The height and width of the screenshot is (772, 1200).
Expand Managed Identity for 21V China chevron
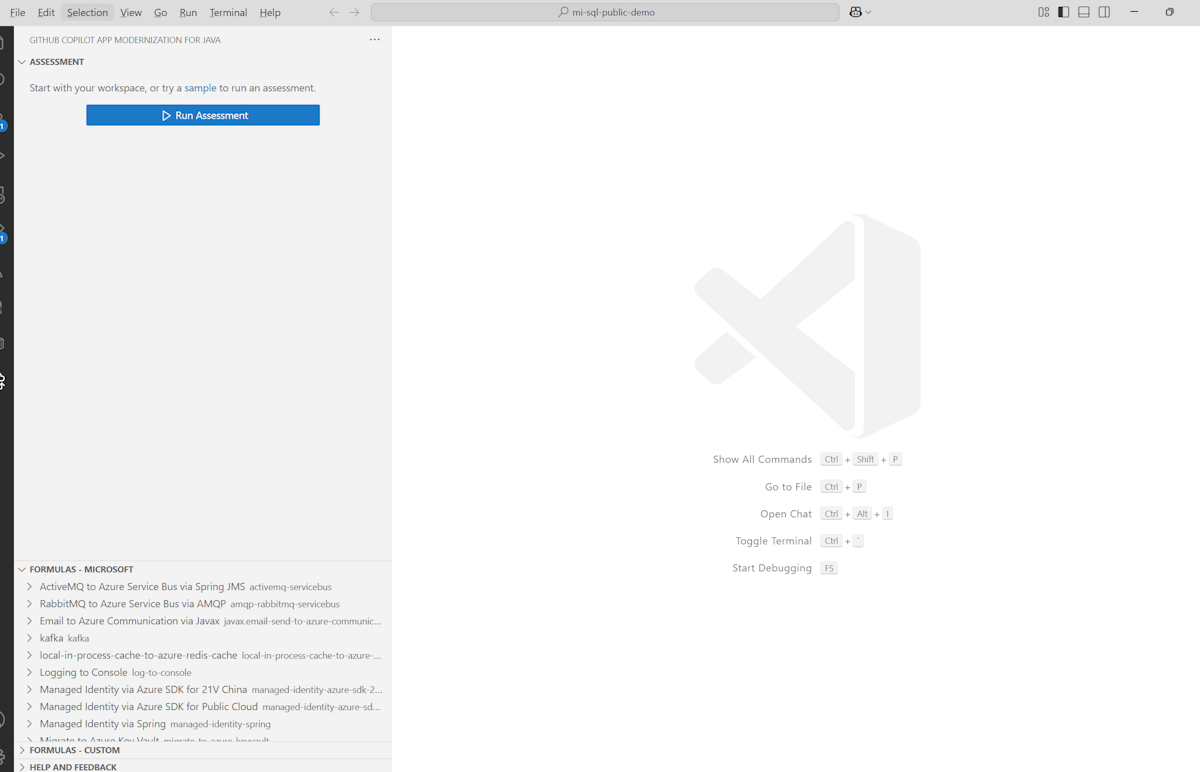click(30, 689)
